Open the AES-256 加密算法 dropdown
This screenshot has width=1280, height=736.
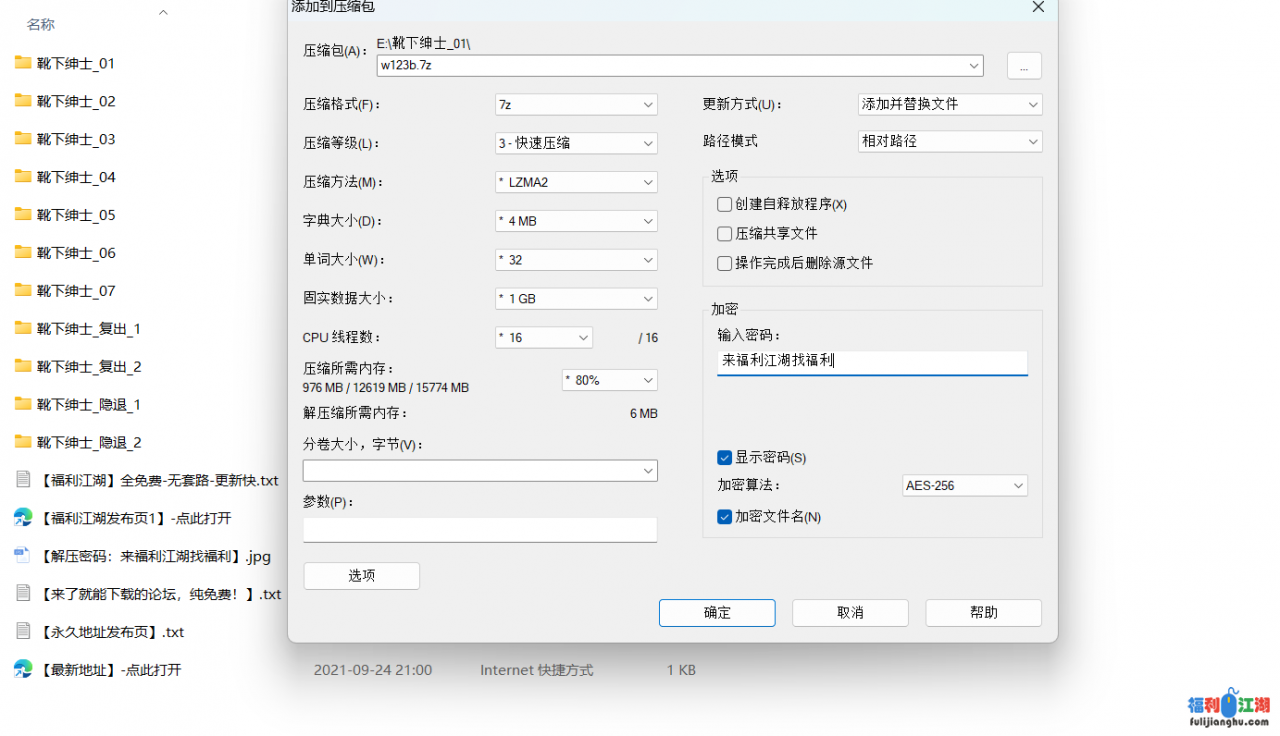click(964, 486)
